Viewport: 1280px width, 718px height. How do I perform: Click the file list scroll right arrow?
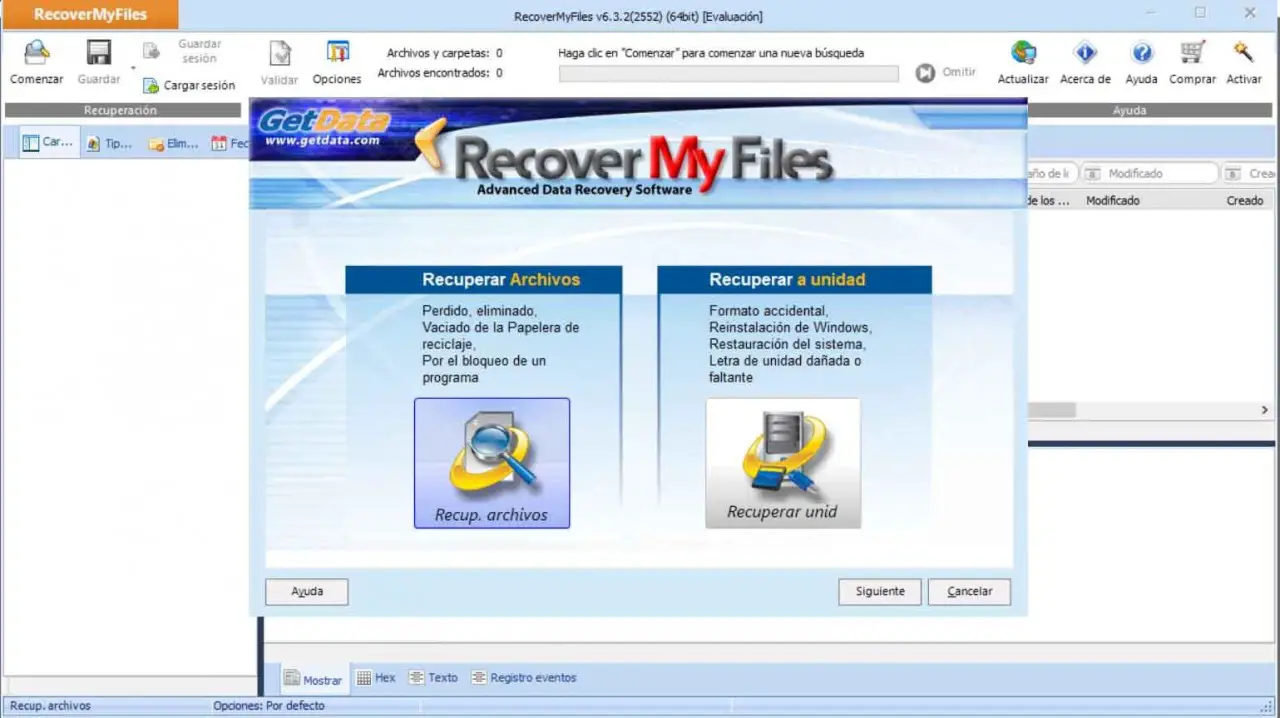click(1265, 410)
